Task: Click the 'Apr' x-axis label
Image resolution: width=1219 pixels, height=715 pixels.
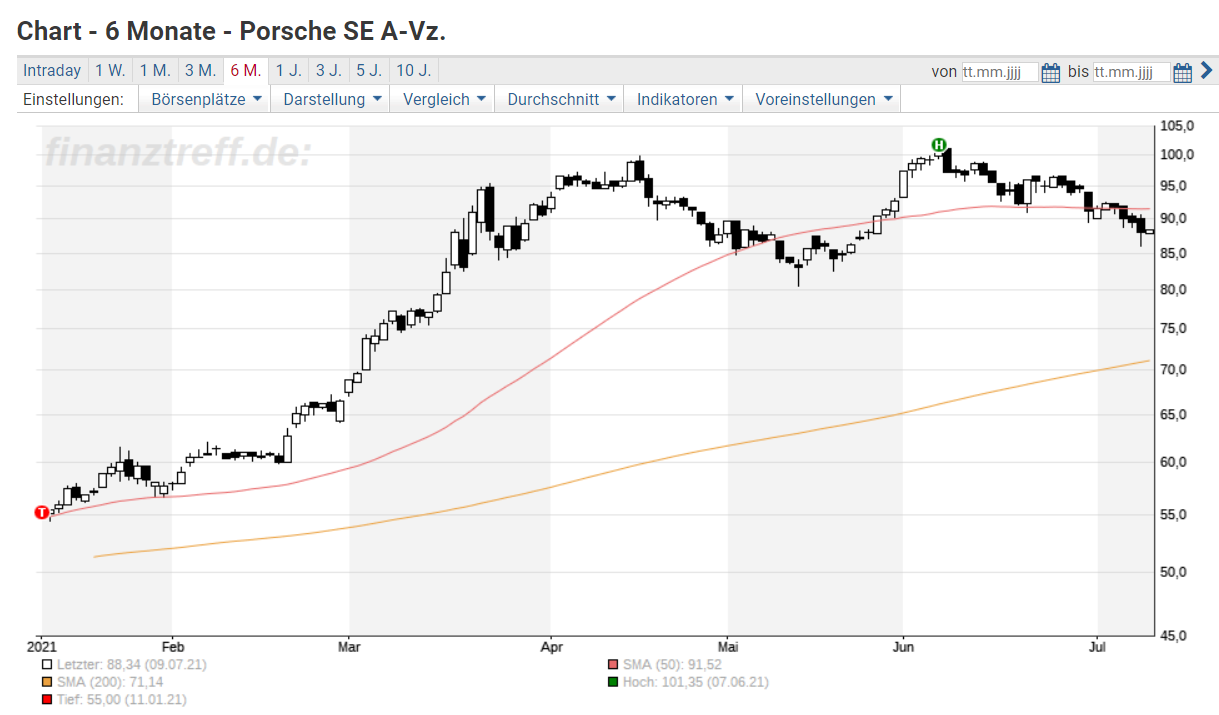Action: click(x=550, y=646)
